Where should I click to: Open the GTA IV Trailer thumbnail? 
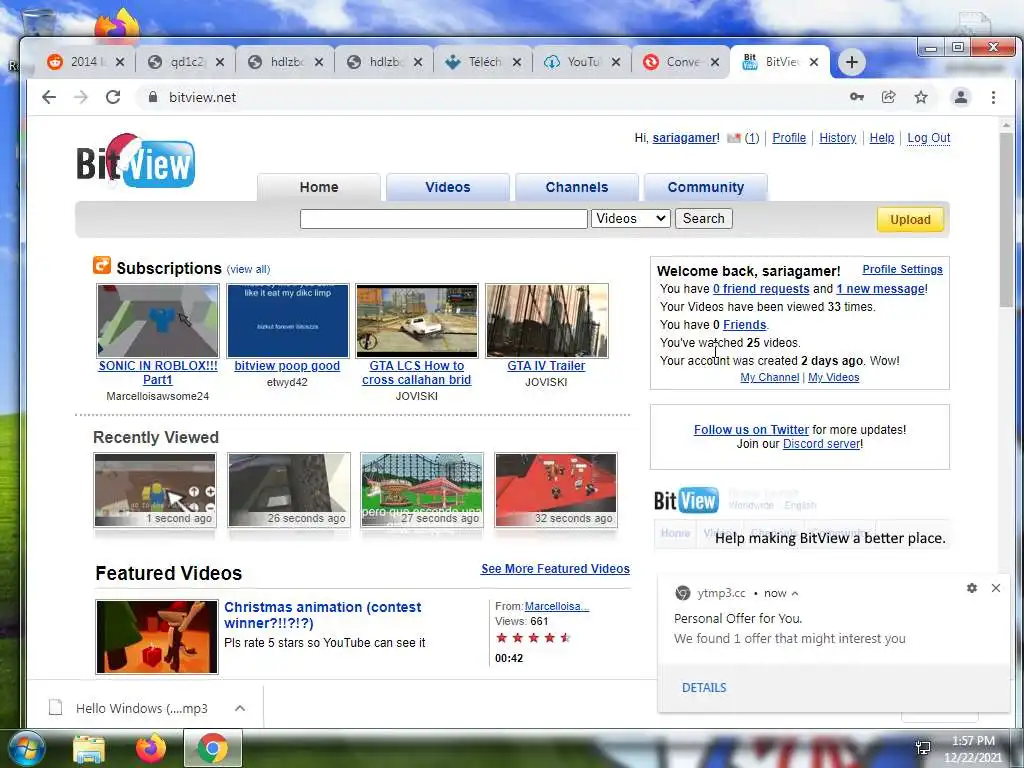[x=547, y=321]
